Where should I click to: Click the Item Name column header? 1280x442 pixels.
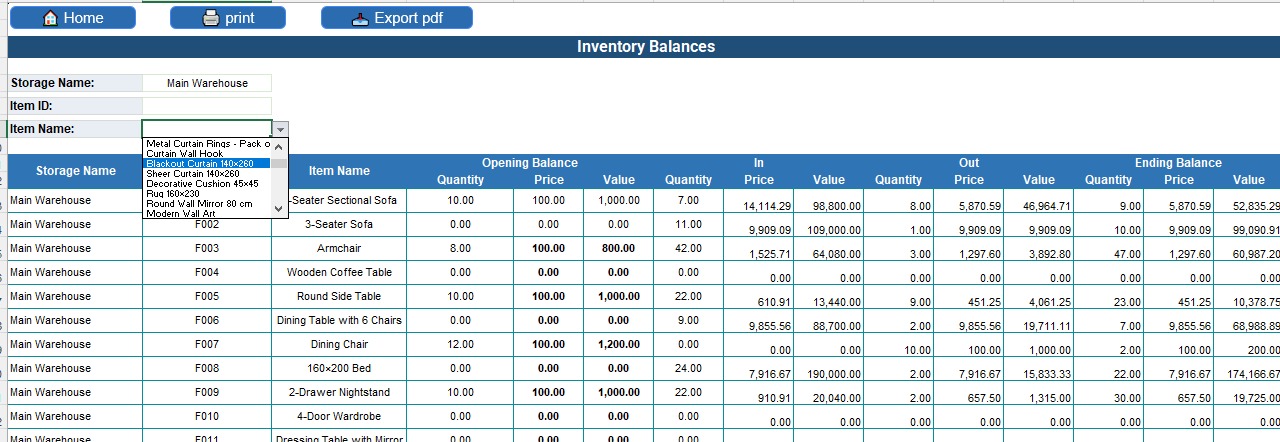(339, 171)
